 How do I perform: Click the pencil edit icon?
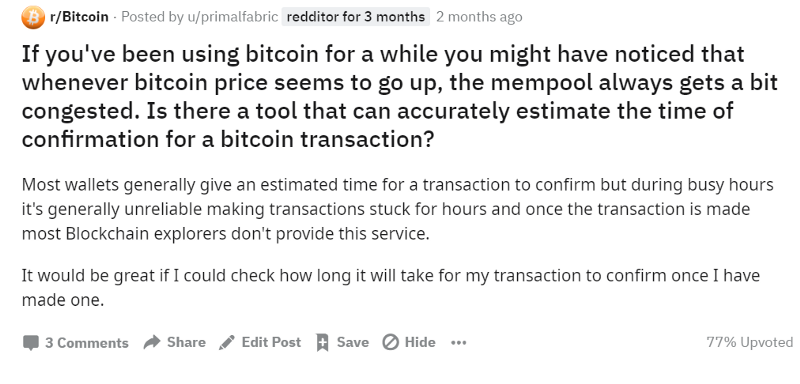227,342
